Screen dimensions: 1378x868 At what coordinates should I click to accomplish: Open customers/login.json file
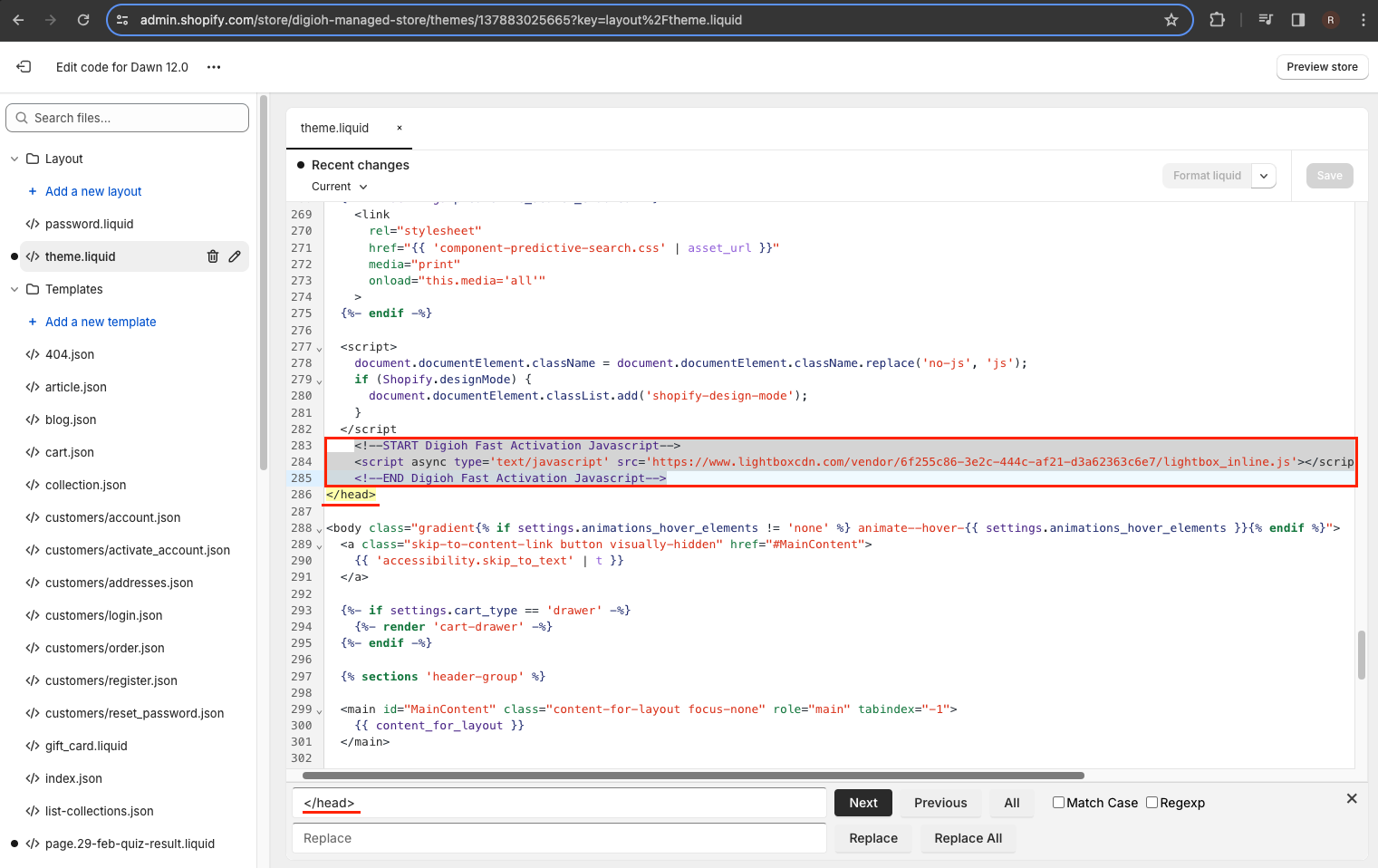[104, 615]
